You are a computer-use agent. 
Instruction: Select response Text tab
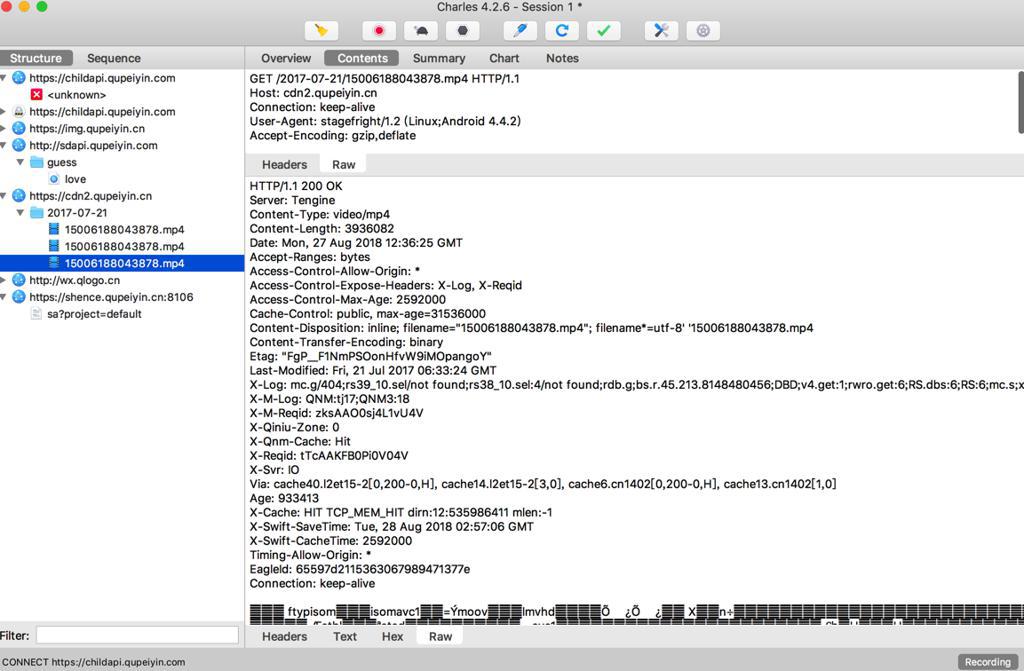point(345,636)
